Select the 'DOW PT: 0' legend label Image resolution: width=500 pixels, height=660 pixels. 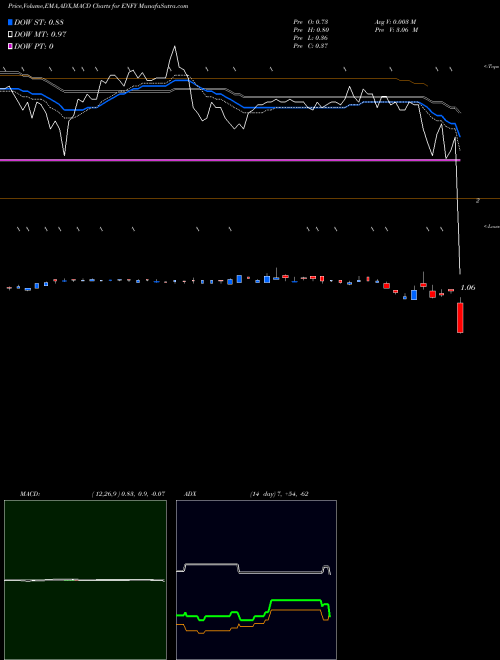point(34,46)
